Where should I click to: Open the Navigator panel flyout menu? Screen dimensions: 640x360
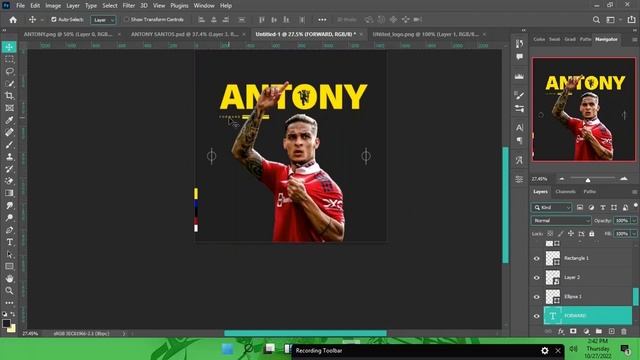(634, 40)
